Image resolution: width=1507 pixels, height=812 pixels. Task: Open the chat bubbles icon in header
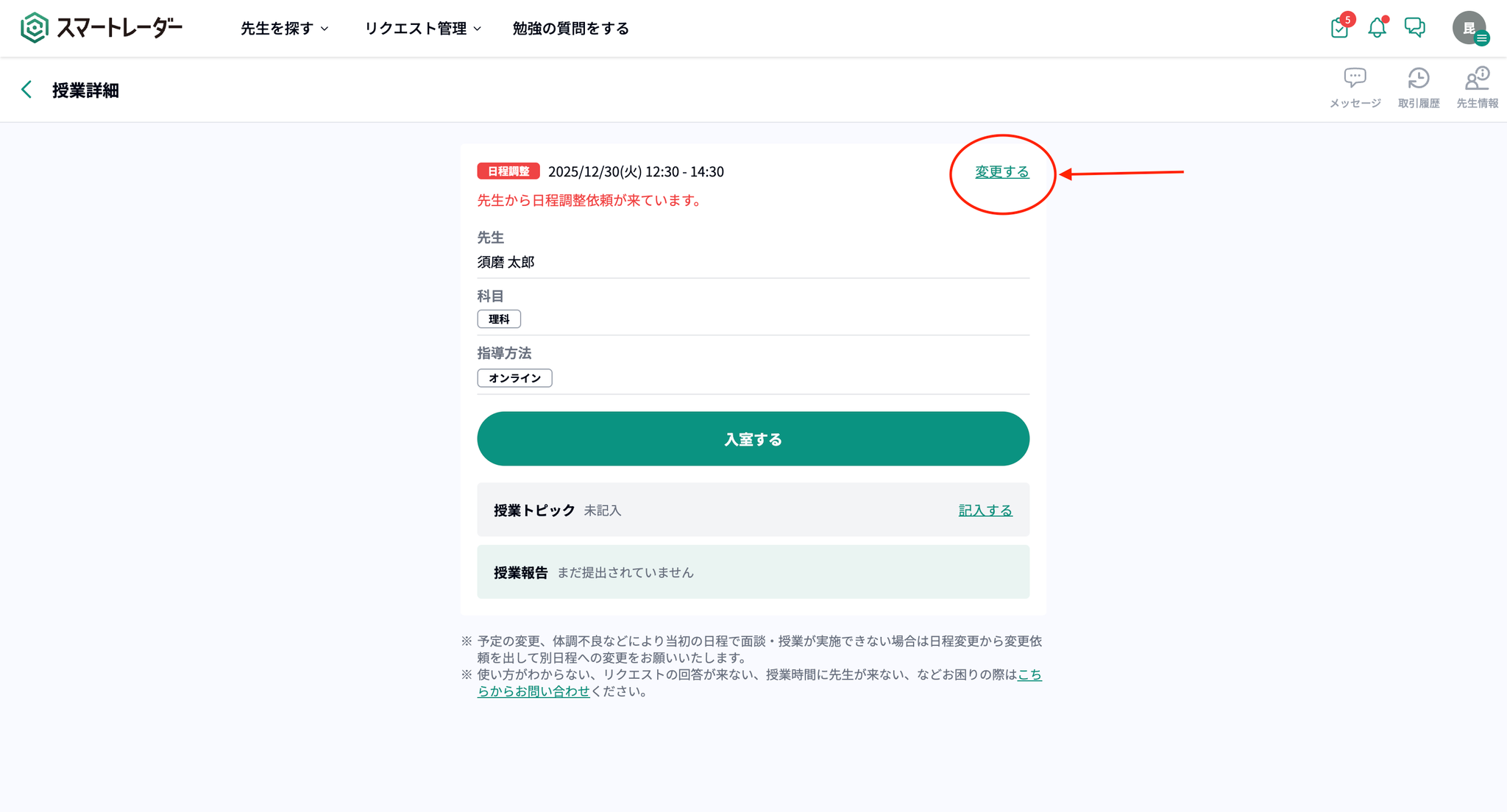click(1414, 27)
